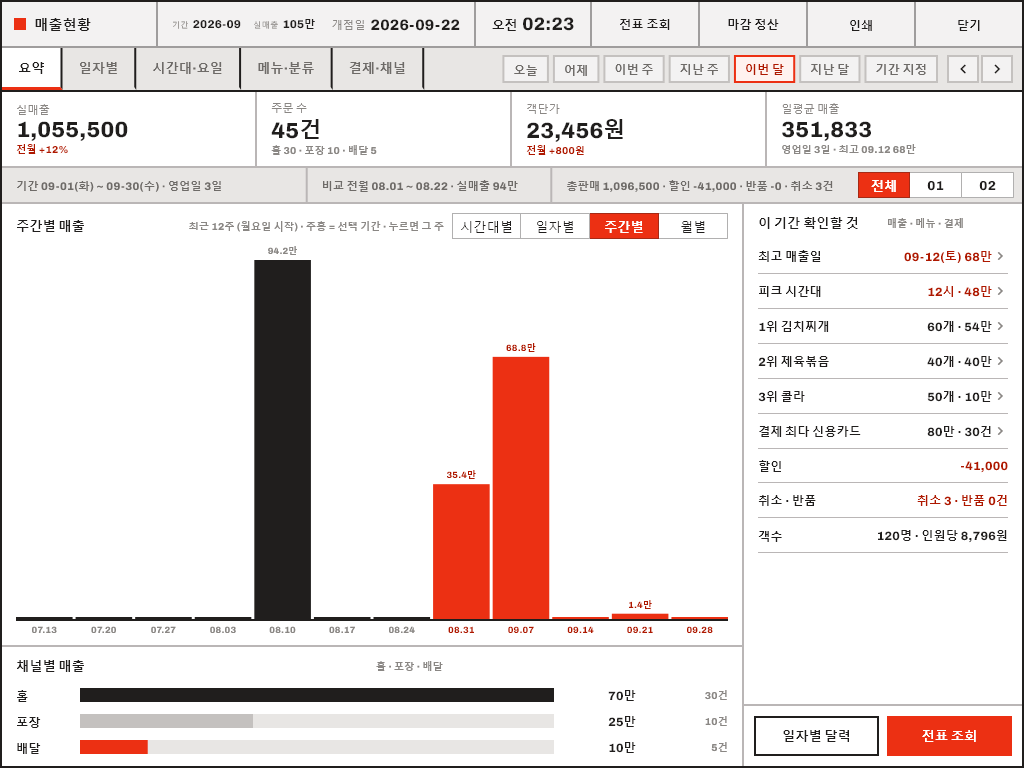1024x768 pixels.
Task: Open the 최고 매출일 row chevron
Action: [1000, 256]
